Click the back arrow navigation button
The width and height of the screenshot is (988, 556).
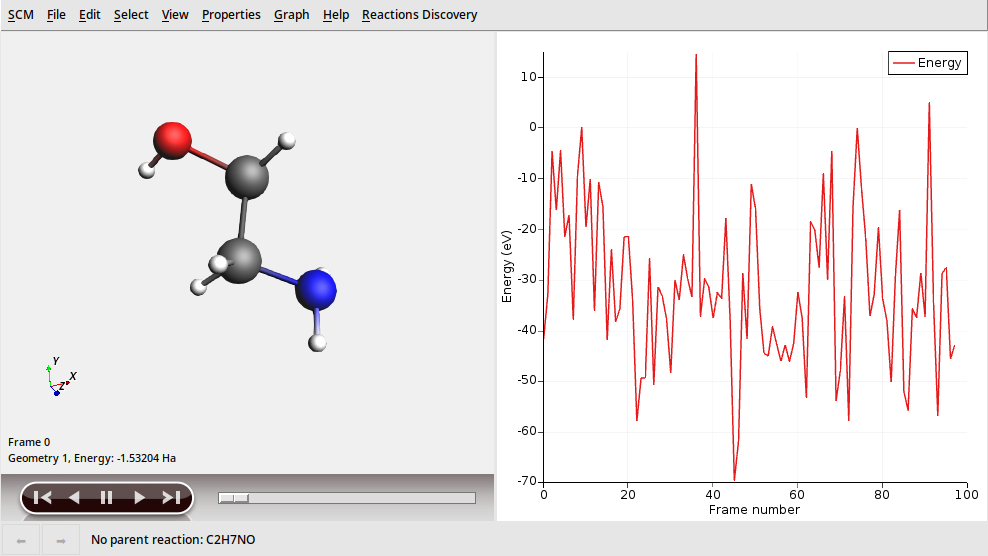click(x=22, y=540)
